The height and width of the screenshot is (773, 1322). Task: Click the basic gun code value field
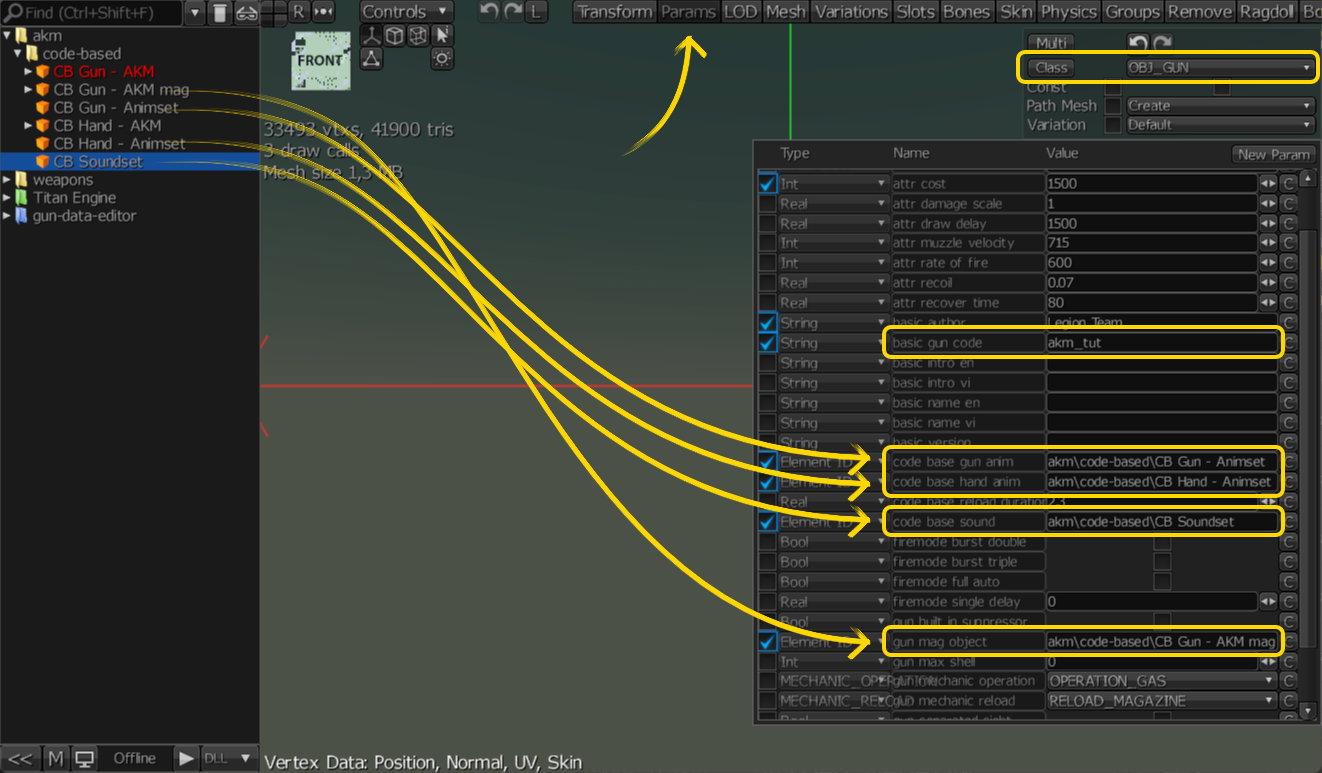[x=1162, y=343]
